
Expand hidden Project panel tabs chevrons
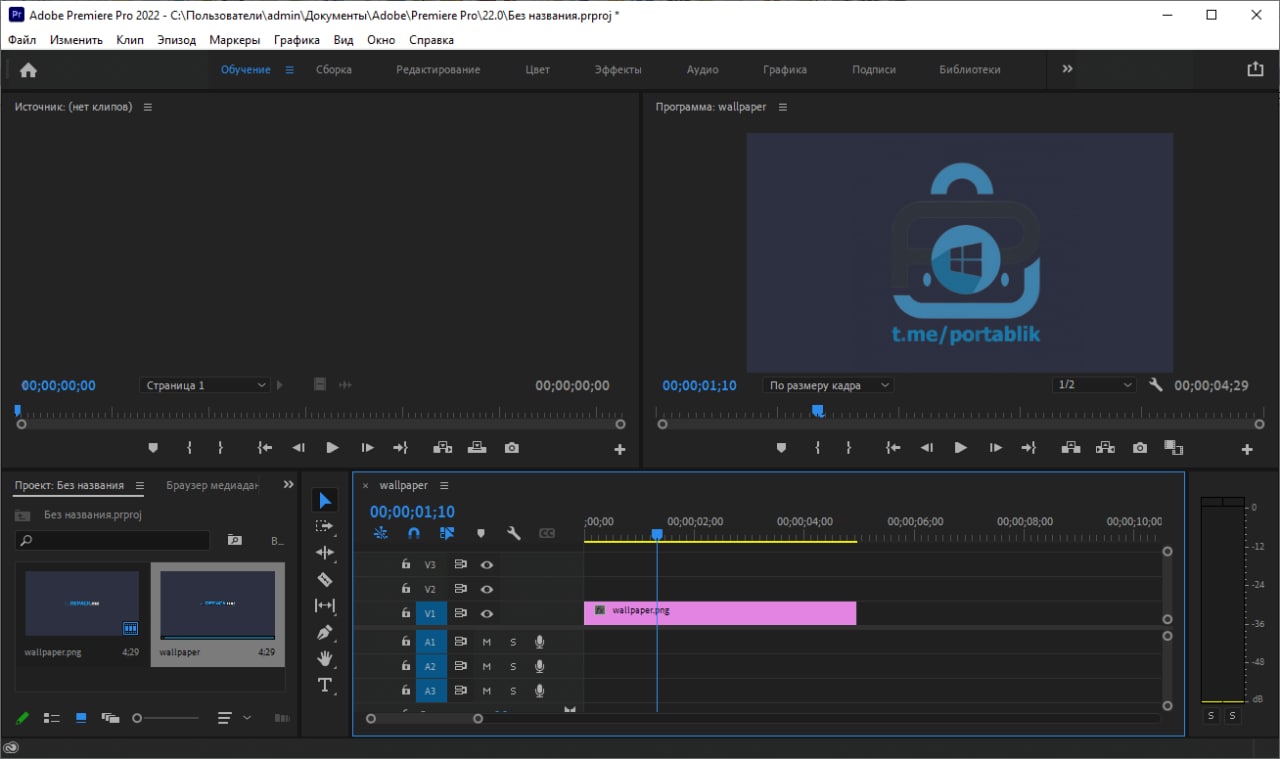pos(288,485)
